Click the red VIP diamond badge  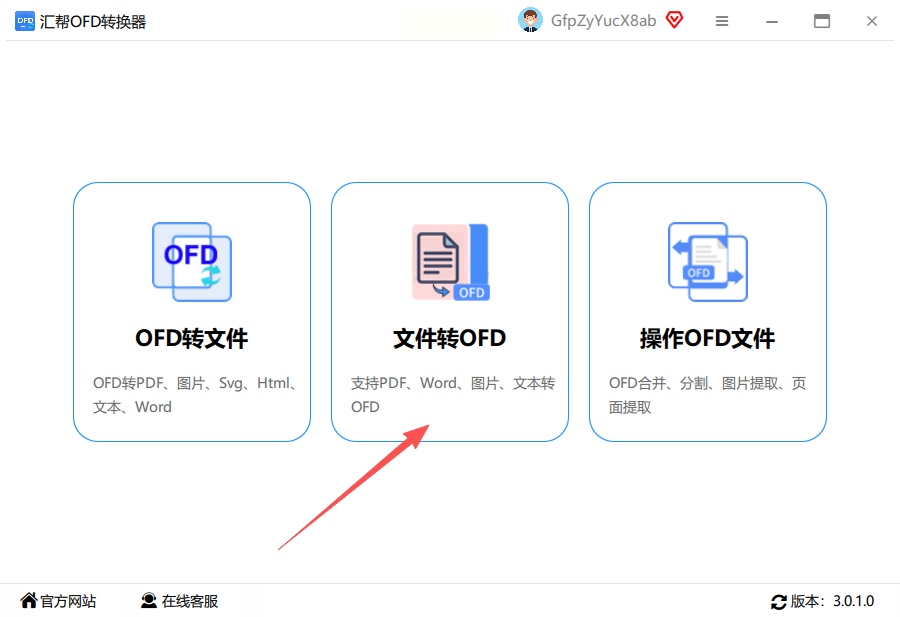tap(674, 20)
